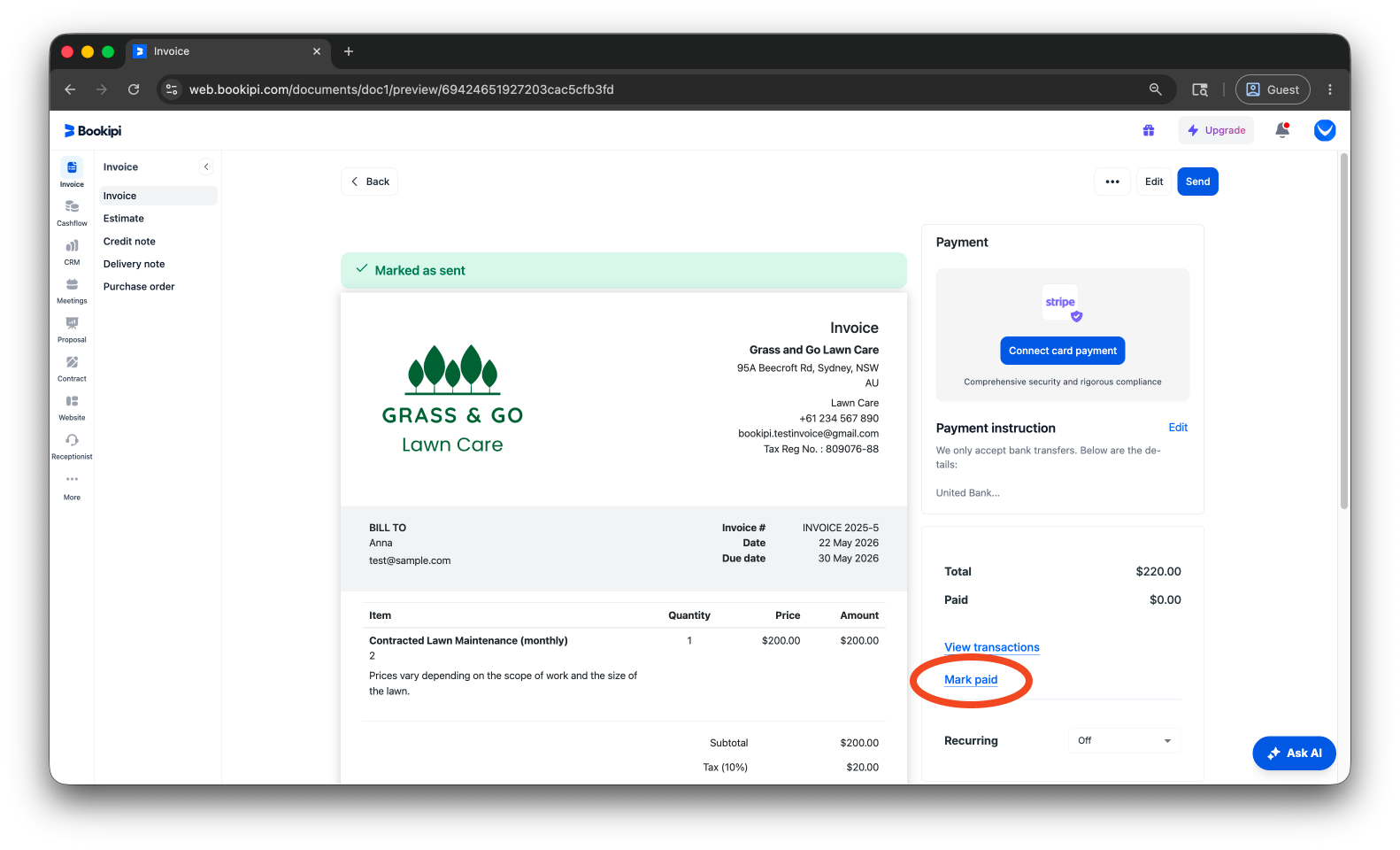Open the Chrome three-dot menu

(1329, 89)
